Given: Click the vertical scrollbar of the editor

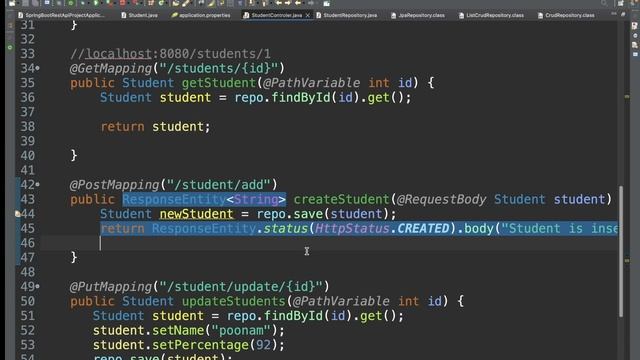Looking at the screenshot, I should tap(621, 251).
